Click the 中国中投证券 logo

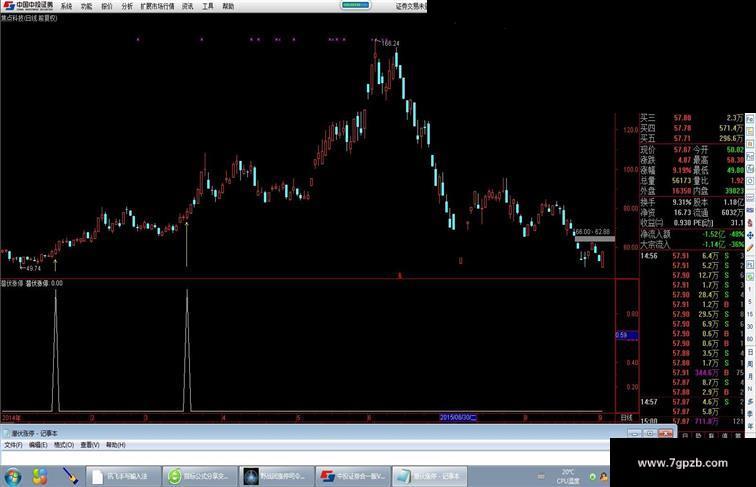tap(28, 6)
